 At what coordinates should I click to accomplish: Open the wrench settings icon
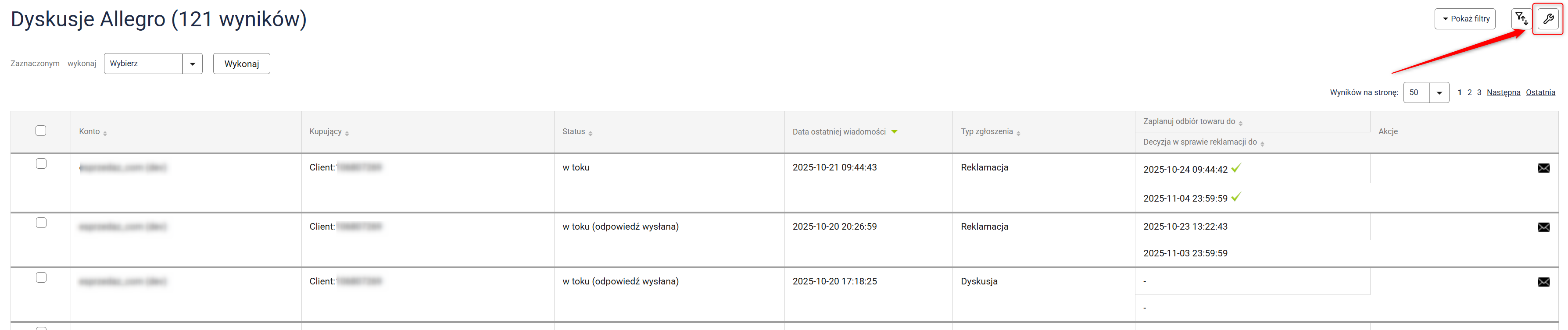1547,19
